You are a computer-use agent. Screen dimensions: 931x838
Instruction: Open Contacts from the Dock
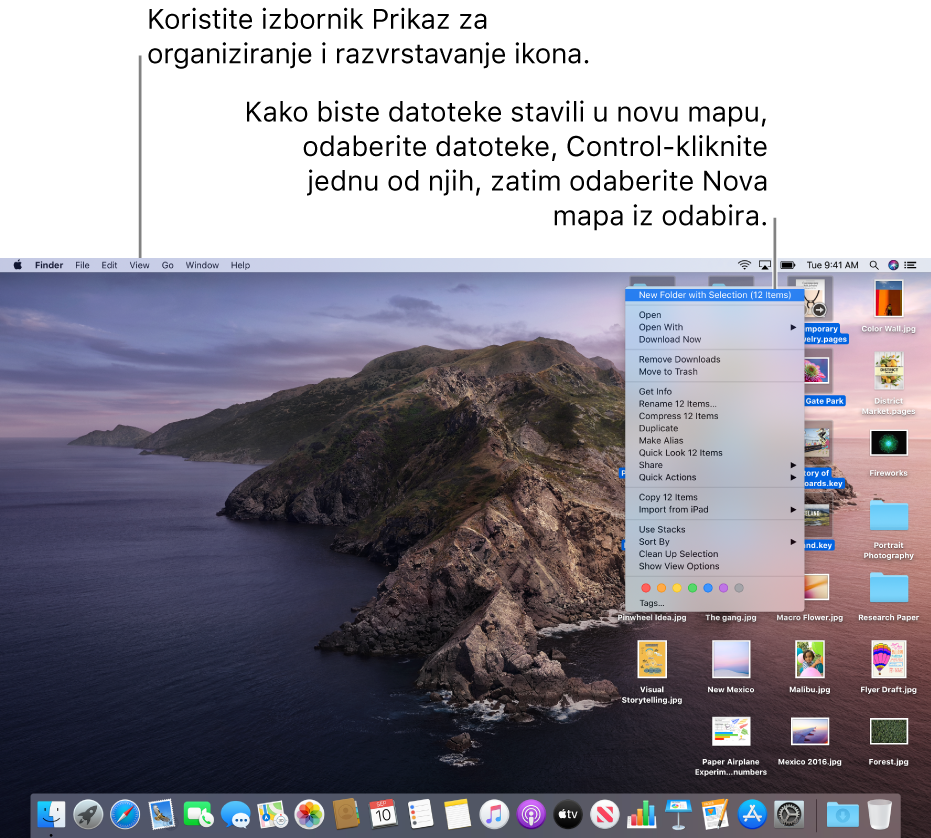[346, 814]
